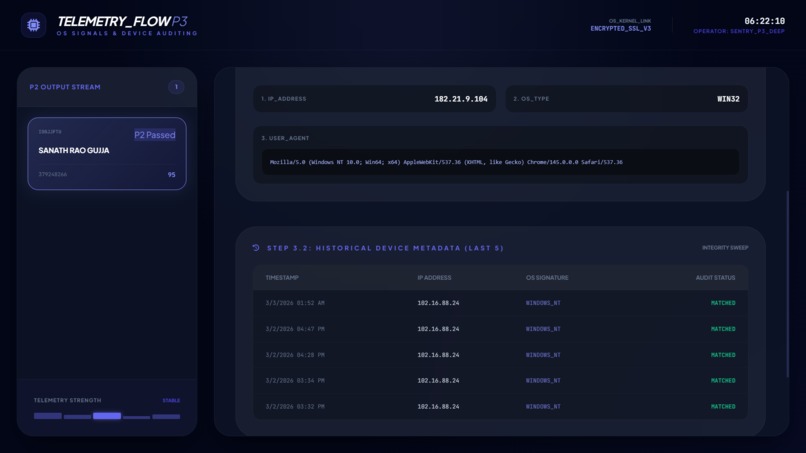
Task: Click the last telemetry strength bar segment
Action: click(166, 416)
